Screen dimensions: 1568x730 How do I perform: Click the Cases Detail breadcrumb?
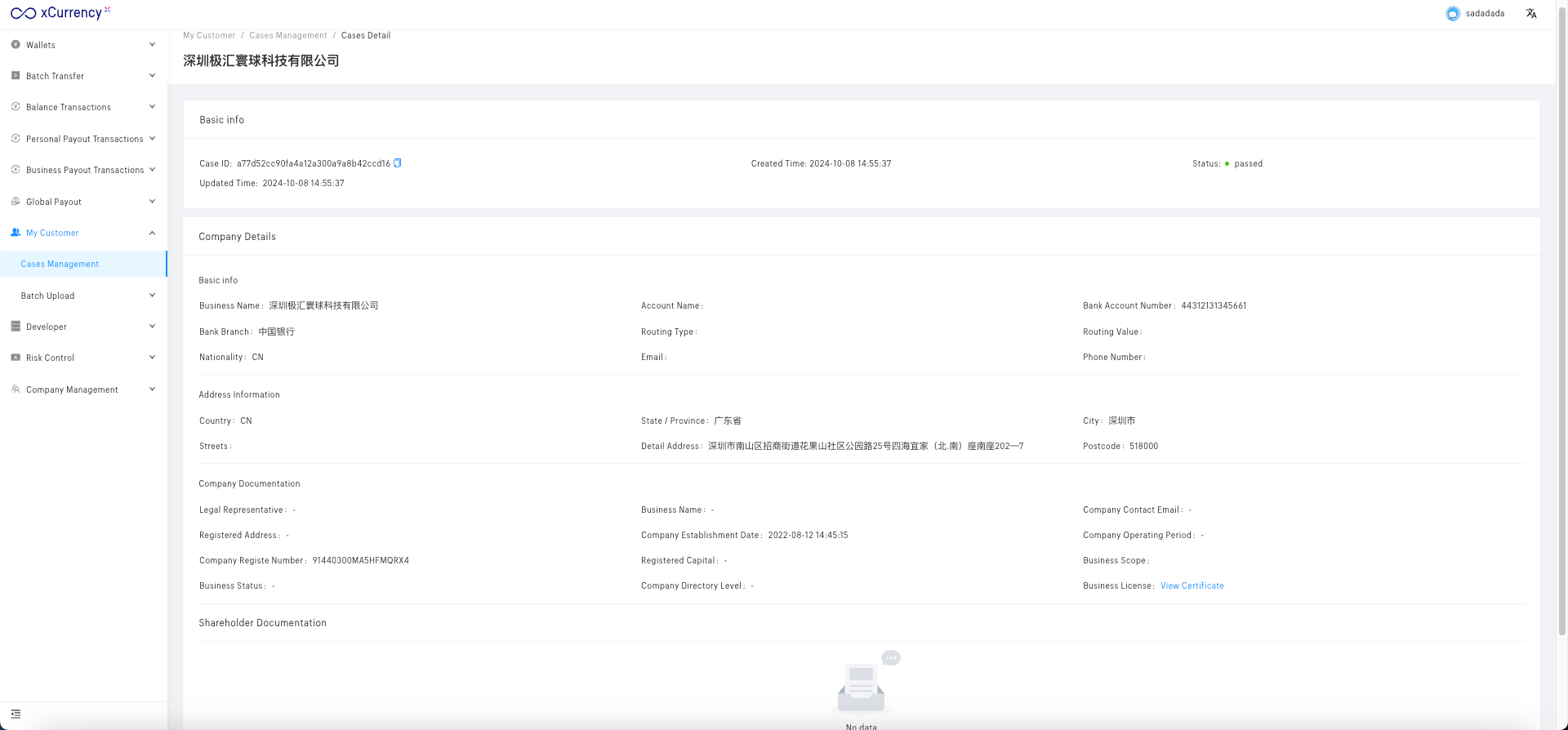click(366, 36)
